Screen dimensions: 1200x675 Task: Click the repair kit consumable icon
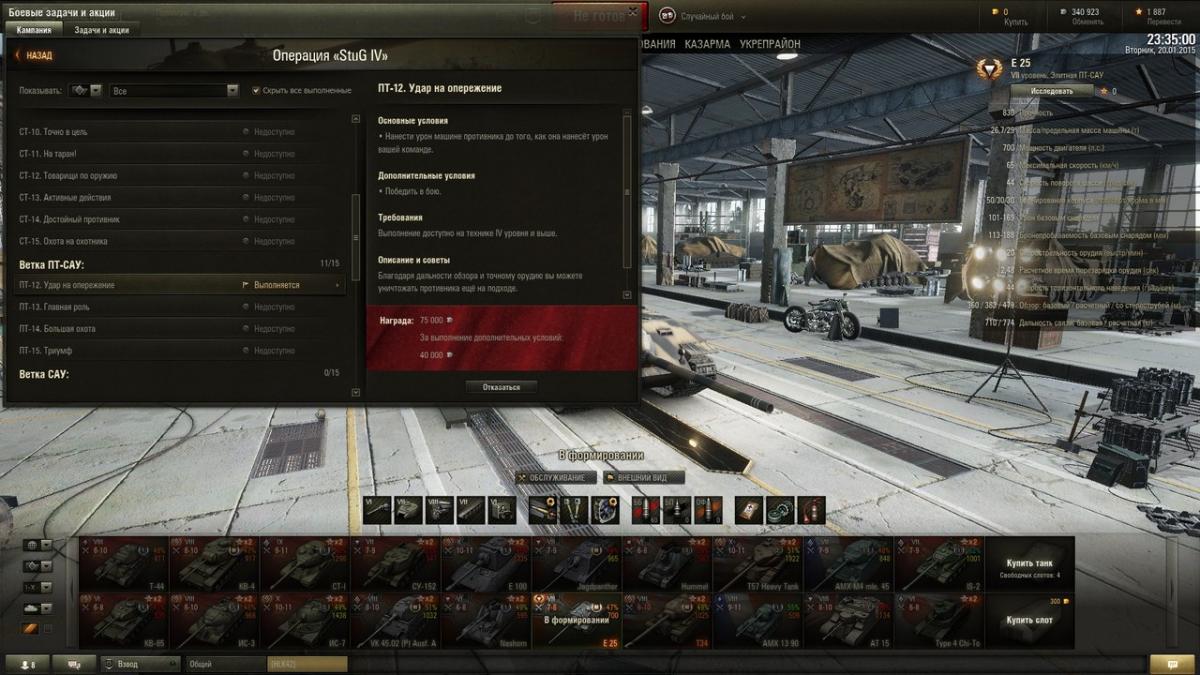pyautogui.click(x=780, y=509)
